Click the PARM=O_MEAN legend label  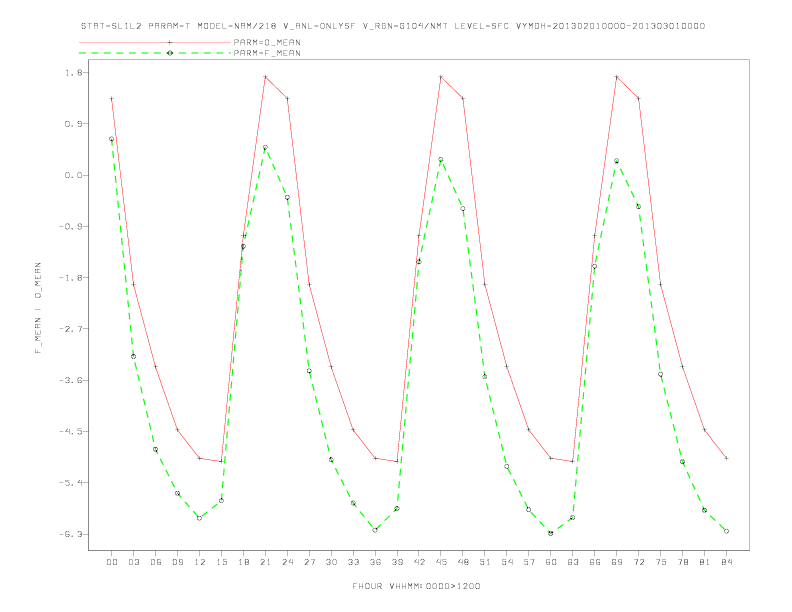click(x=267, y=42)
